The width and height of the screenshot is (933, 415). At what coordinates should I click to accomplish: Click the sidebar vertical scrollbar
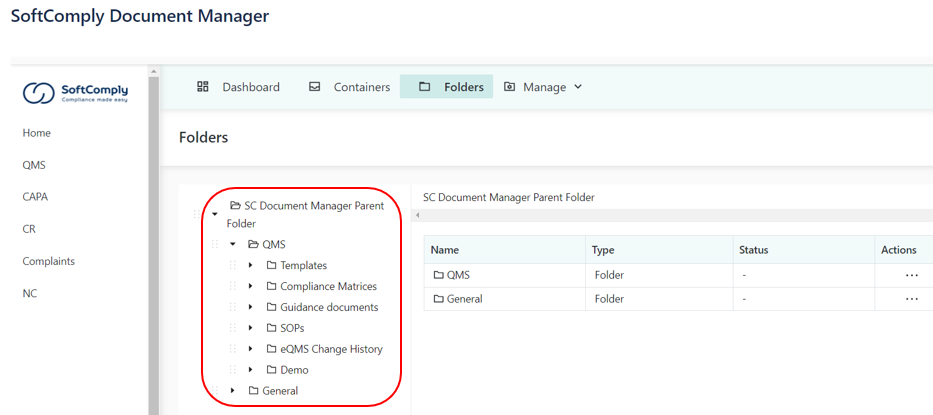coord(154,238)
